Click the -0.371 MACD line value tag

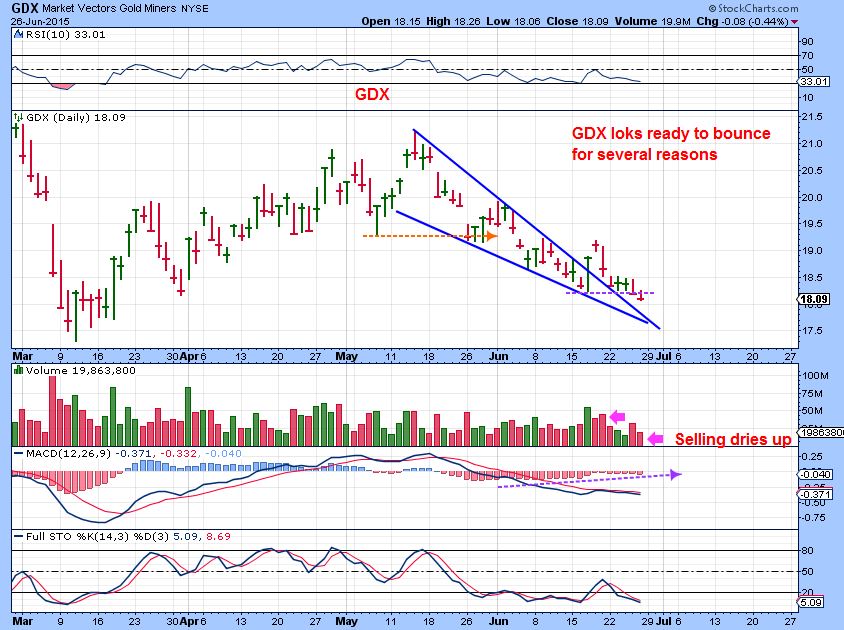click(815, 494)
